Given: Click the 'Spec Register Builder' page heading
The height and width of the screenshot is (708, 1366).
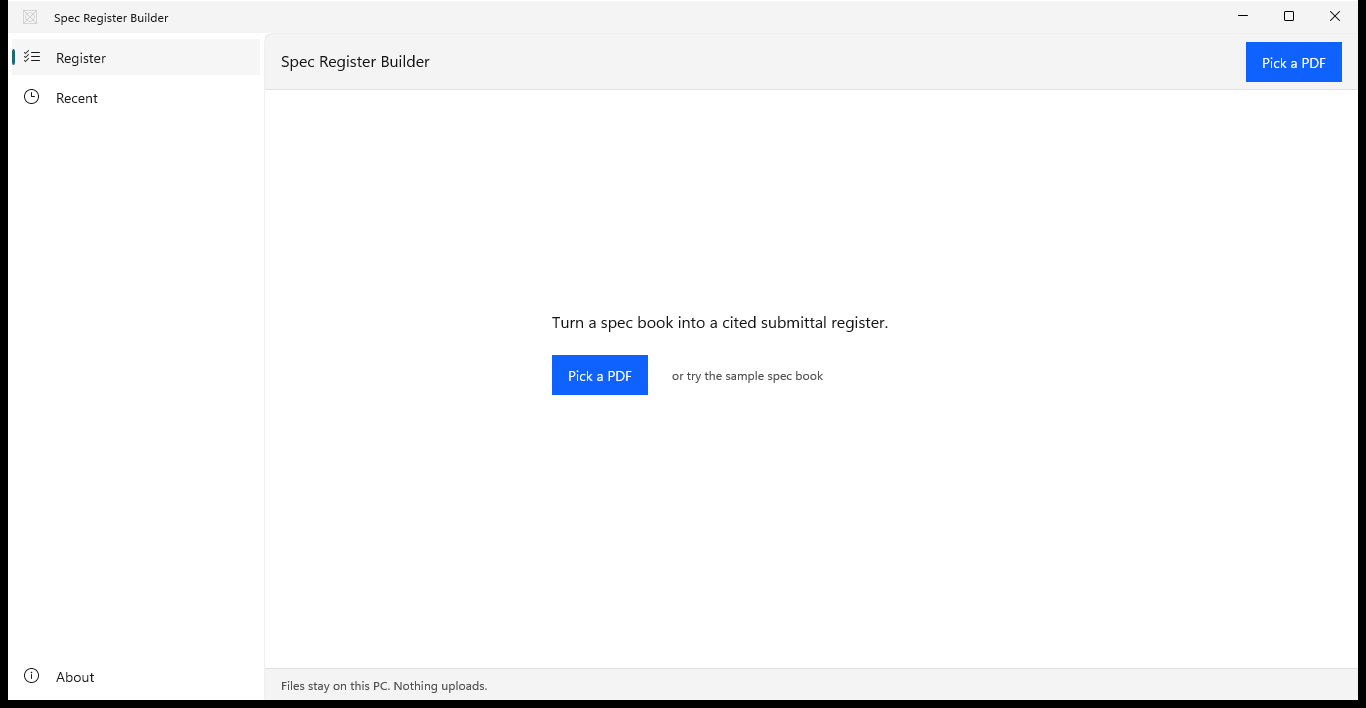Looking at the screenshot, I should tap(355, 62).
